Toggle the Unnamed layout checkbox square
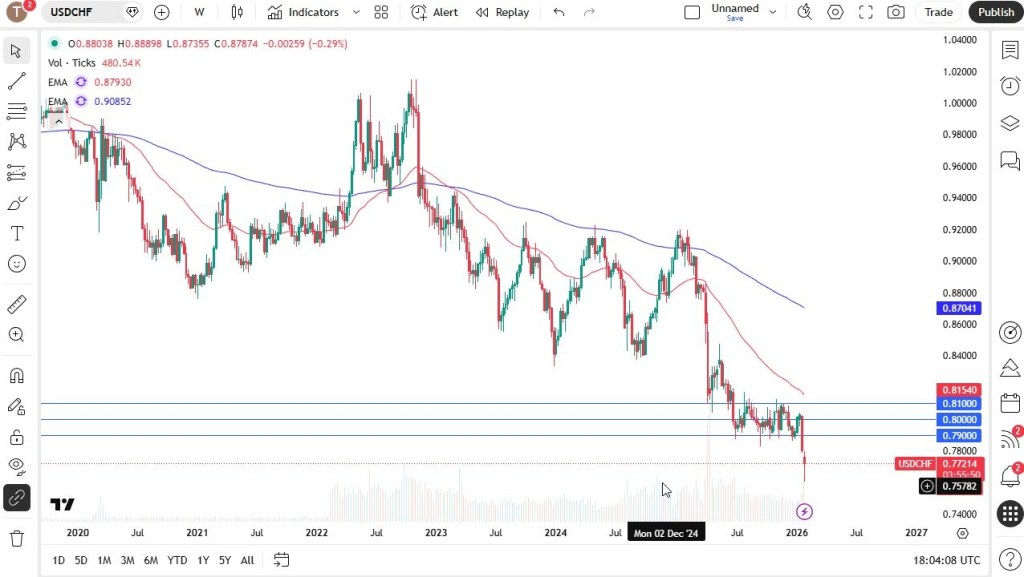The width and height of the screenshot is (1024, 577). [x=692, y=12]
